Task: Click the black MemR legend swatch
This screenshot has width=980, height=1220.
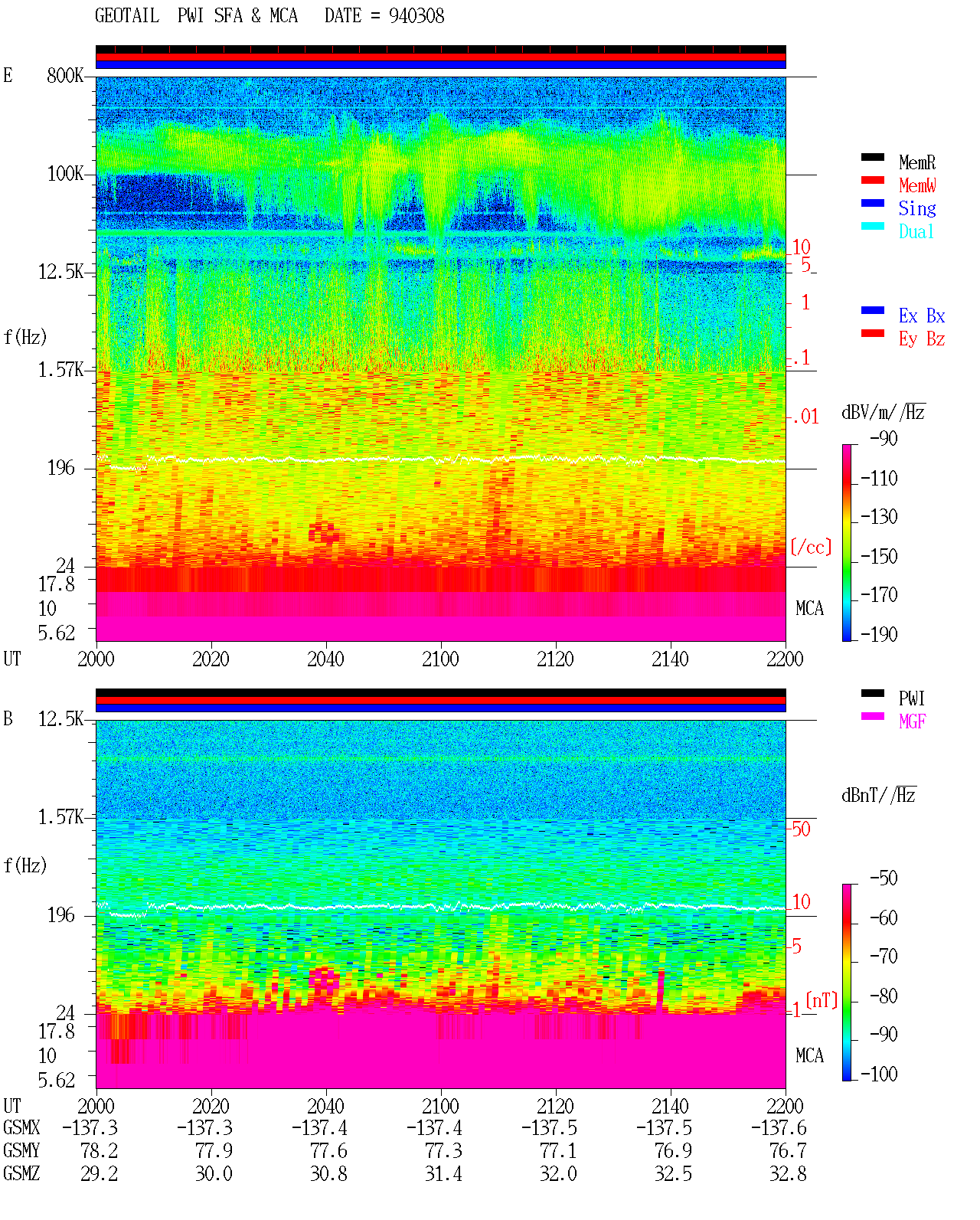Action: tap(873, 157)
